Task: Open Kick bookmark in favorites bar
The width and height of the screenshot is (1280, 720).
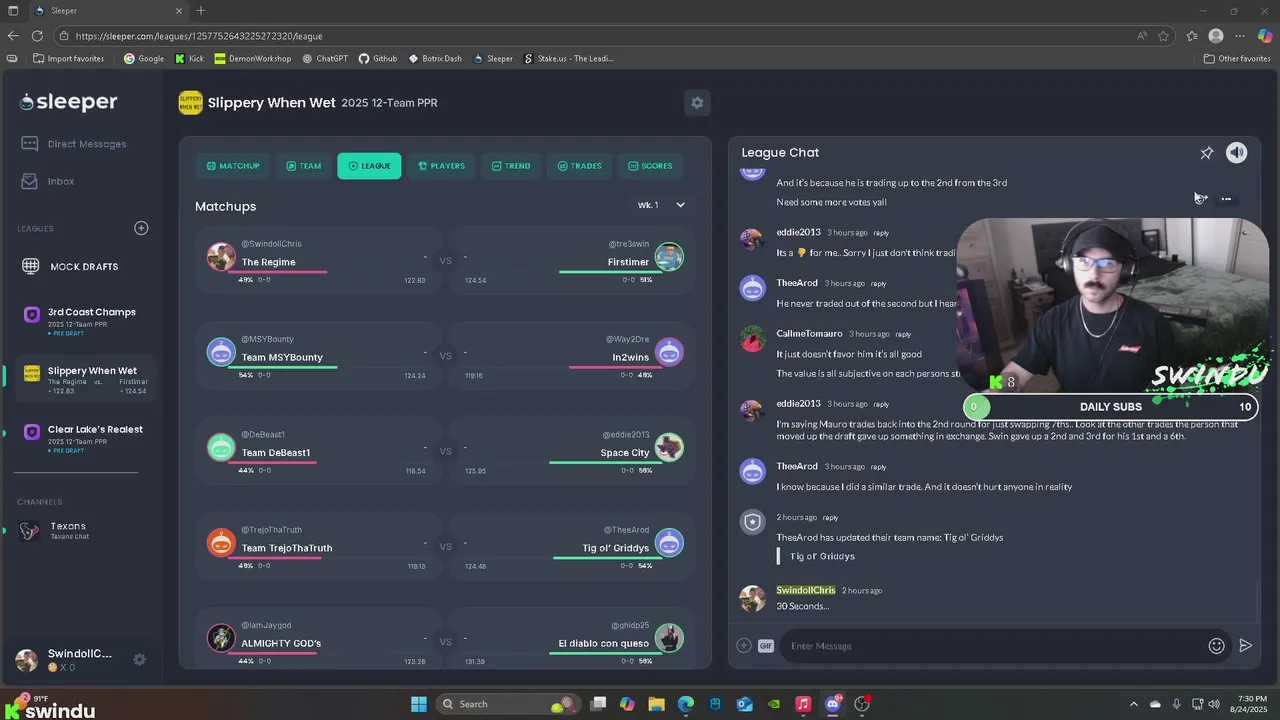Action: pos(189,59)
